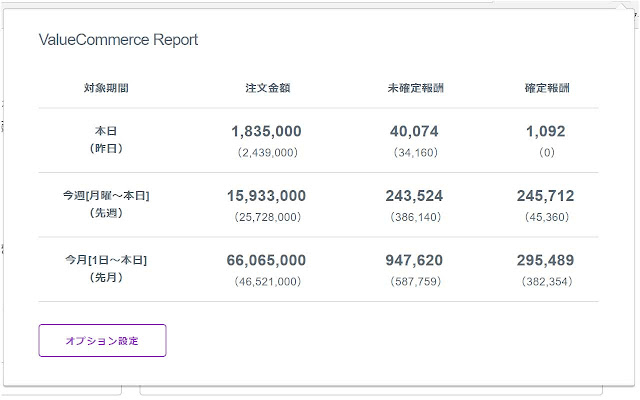Select the (昨日) row label

point(106,148)
